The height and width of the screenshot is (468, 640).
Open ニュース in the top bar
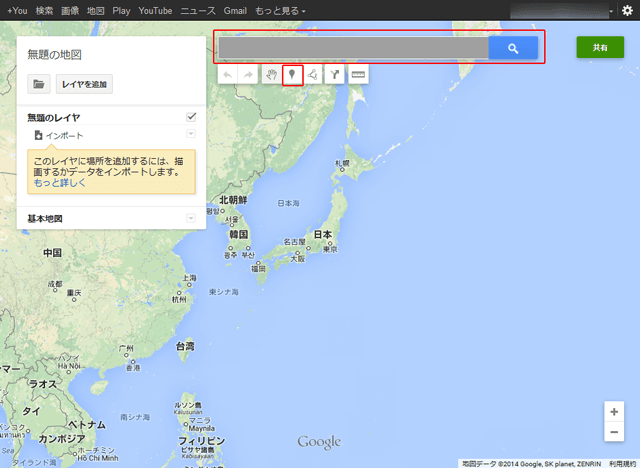click(x=198, y=11)
